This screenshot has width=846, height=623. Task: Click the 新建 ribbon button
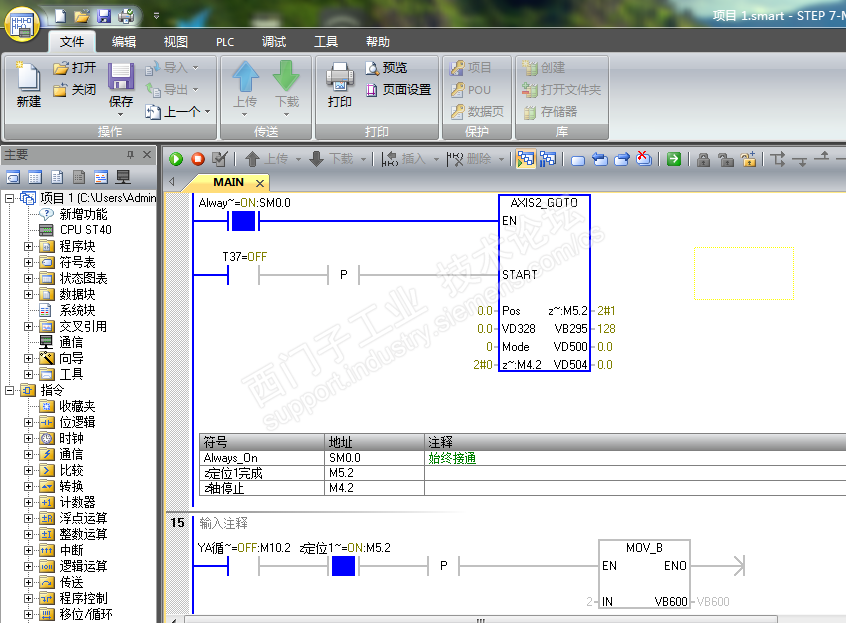click(29, 85)
